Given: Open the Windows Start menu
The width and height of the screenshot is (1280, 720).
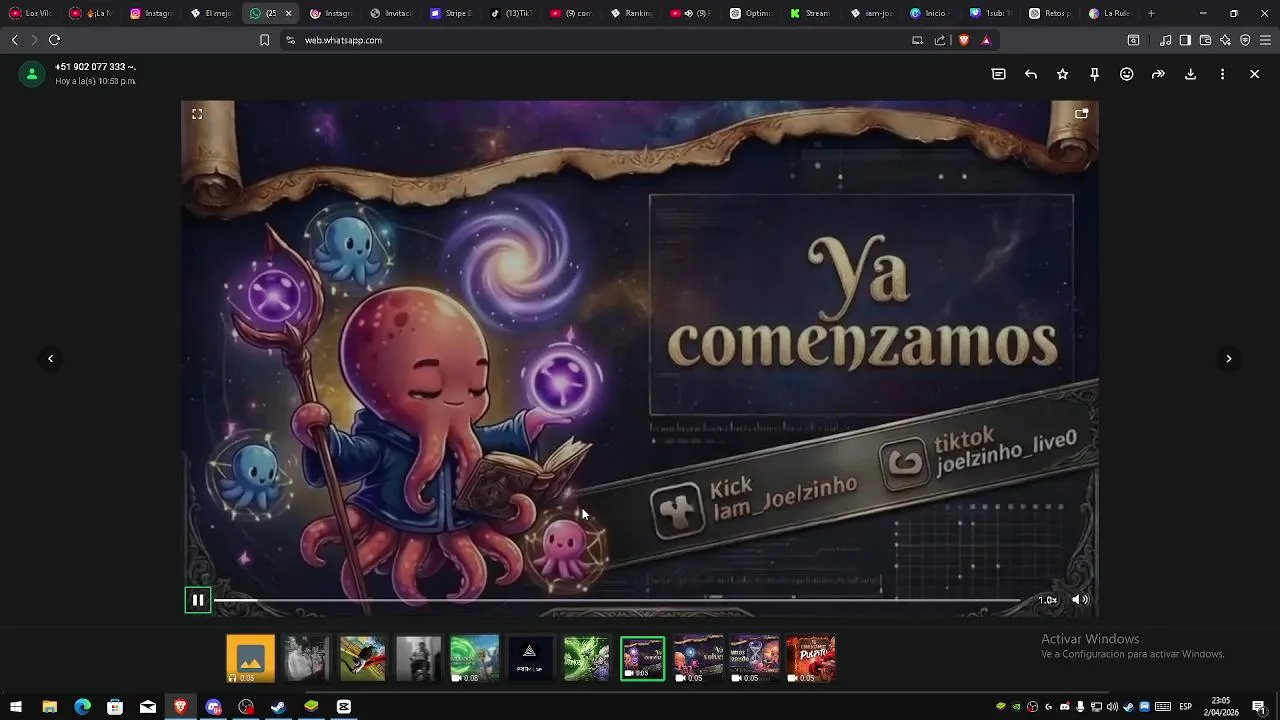Looking at the screenshot, I should click(x=16, y=707).
